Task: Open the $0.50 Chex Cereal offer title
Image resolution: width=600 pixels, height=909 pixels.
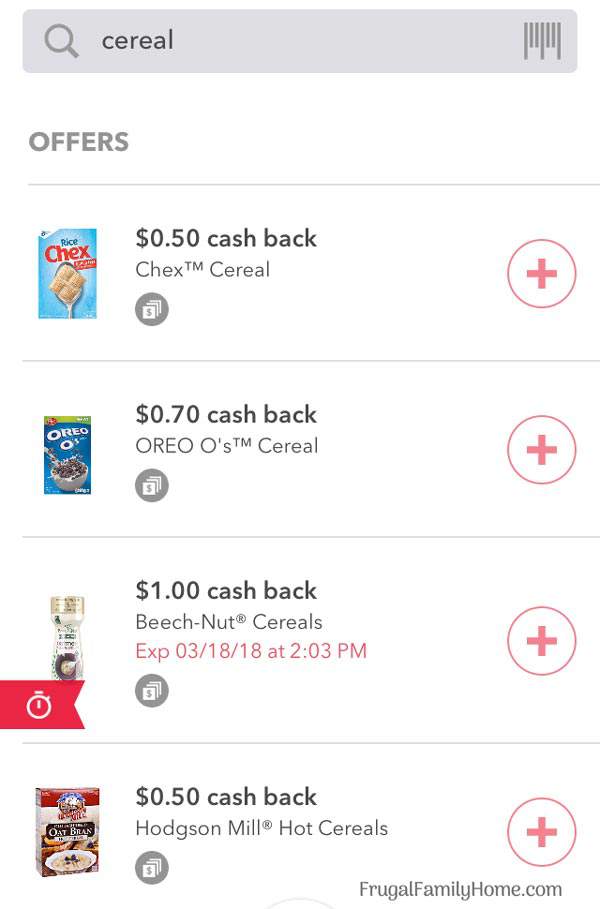Action: point(226,238)
